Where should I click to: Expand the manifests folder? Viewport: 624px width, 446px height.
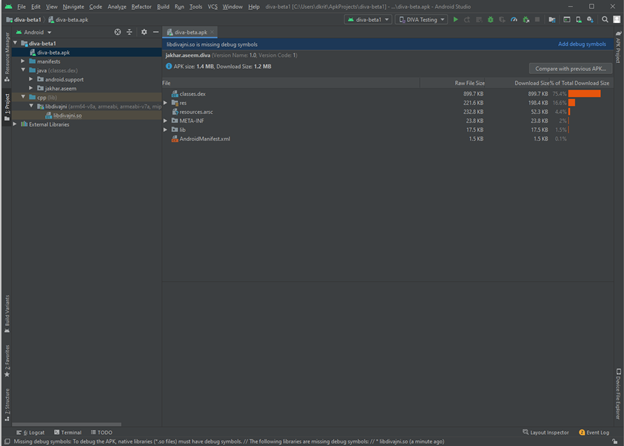(23, 61)
